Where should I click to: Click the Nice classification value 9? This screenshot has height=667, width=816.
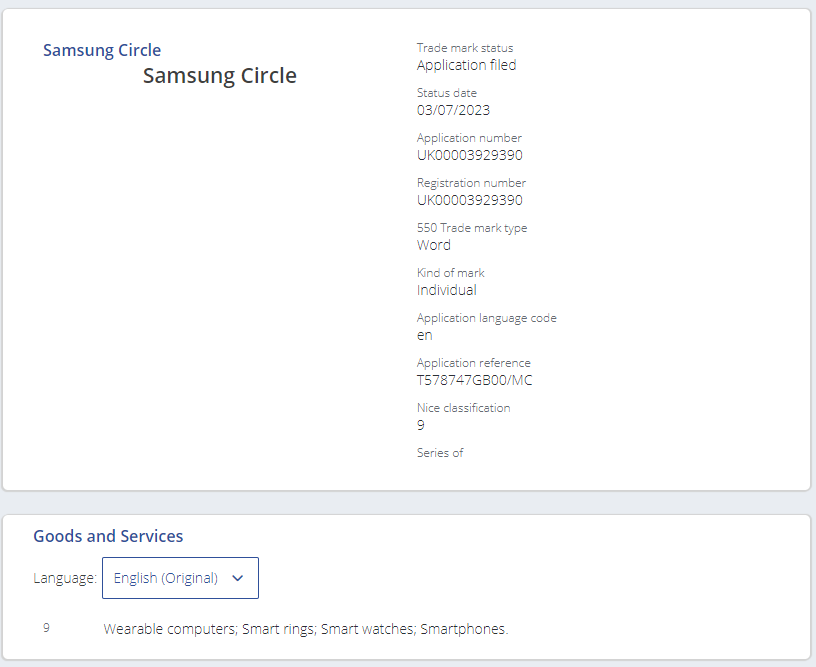point(420,426)
